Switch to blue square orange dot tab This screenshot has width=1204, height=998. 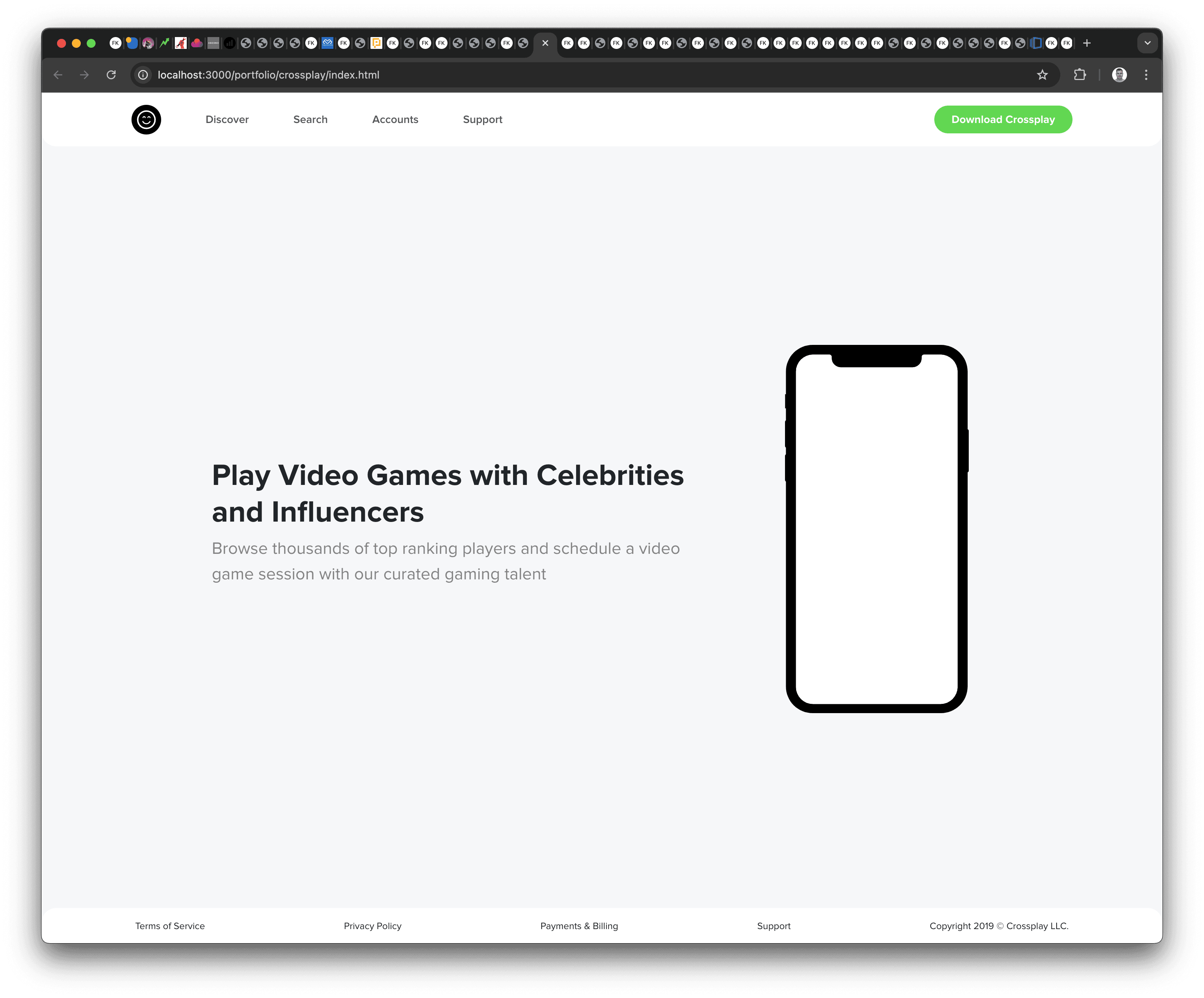[x=132, y=43]
